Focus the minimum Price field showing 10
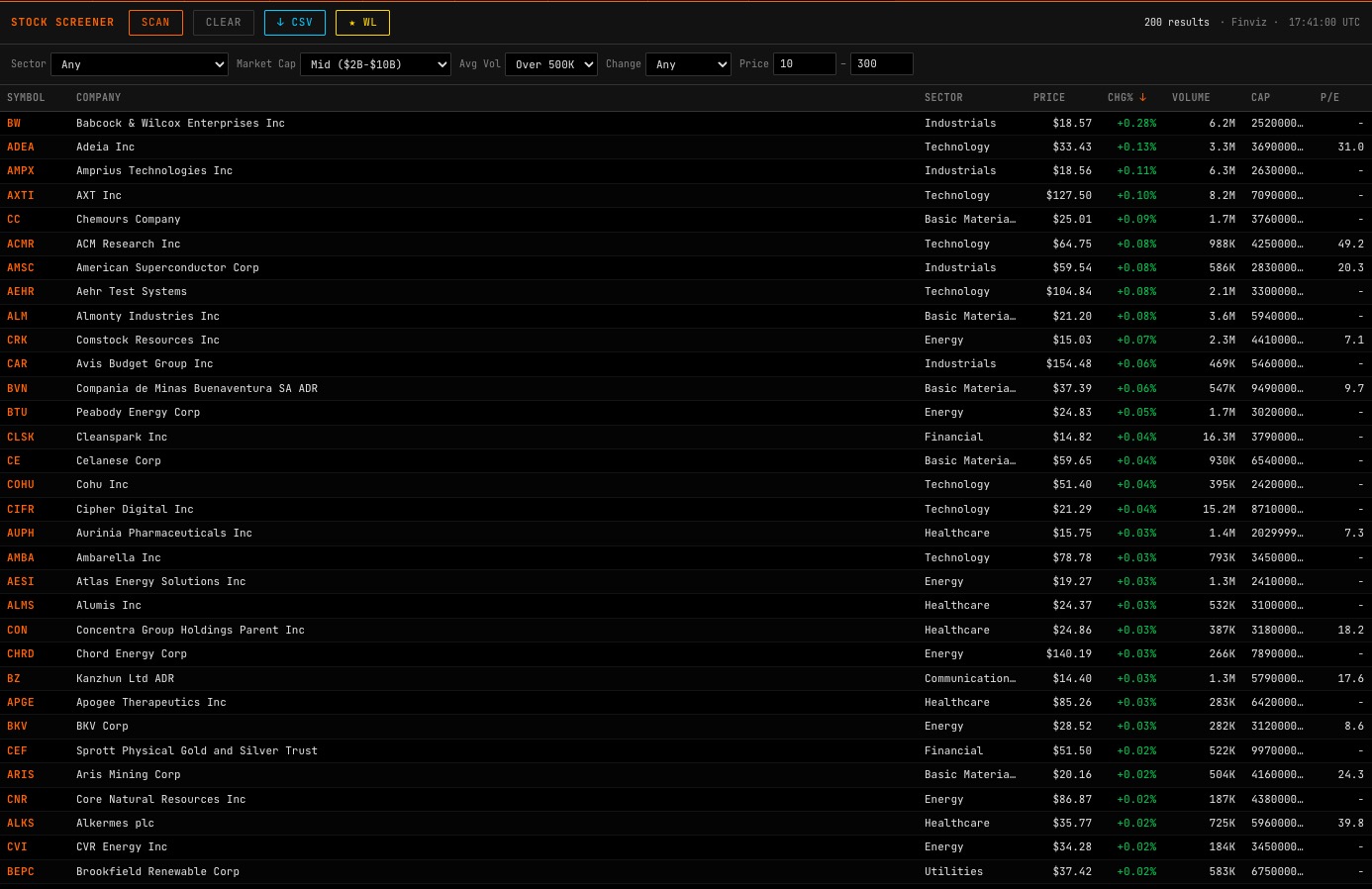 coord(805,64)
